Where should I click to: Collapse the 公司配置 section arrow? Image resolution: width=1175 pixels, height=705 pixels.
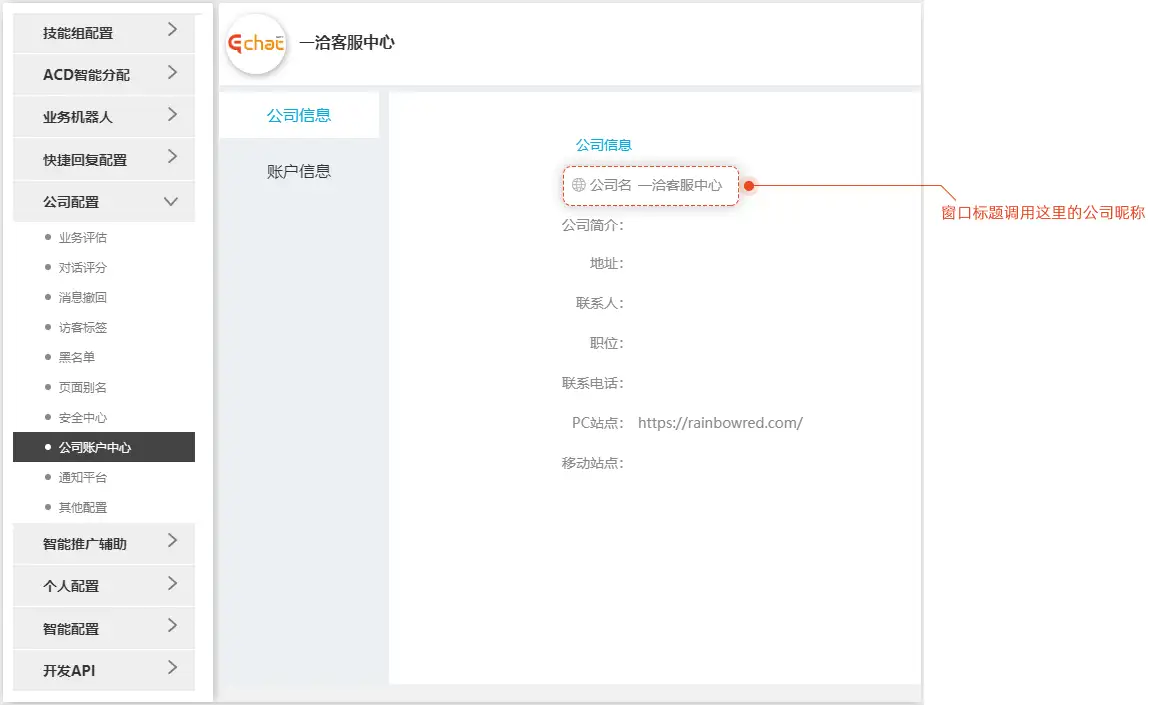click(x=171, y=202)
